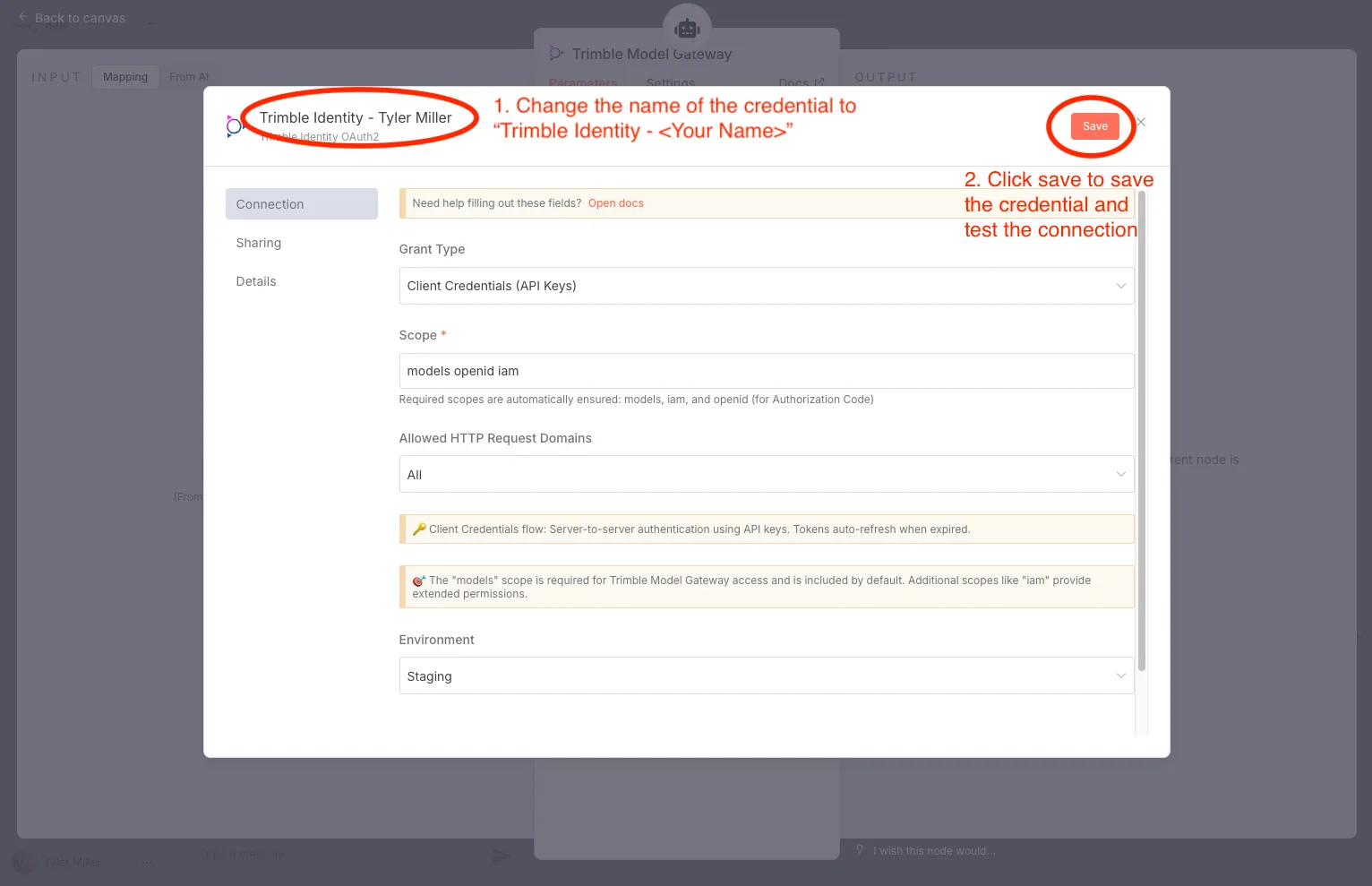Click the lightbulb icon beside I wish this node
Screen dimensions: 1372x886
point(860,850)
